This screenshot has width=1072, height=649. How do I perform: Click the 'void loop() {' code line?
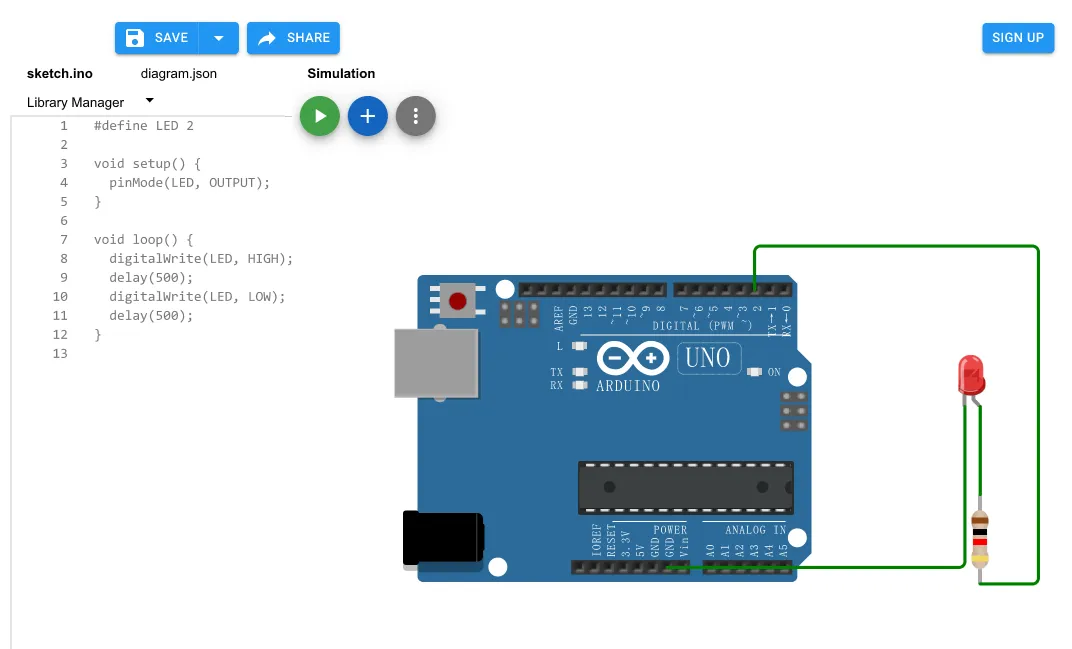144,240
